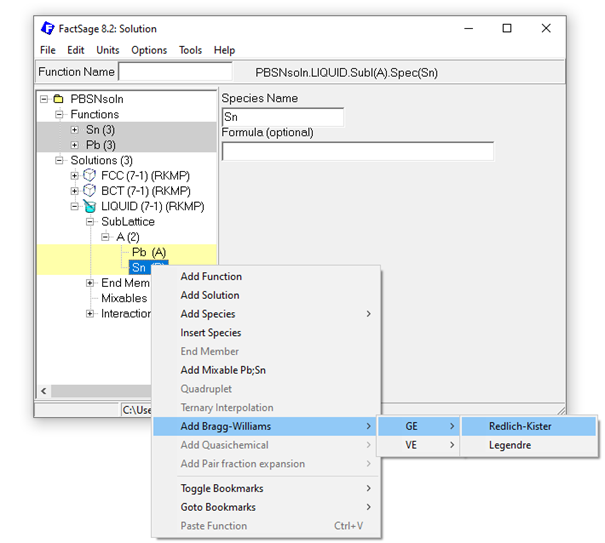The height and width of the screenshot is (543, 605).
Task: Open the Add Species submenu
Action: [266, 314]
